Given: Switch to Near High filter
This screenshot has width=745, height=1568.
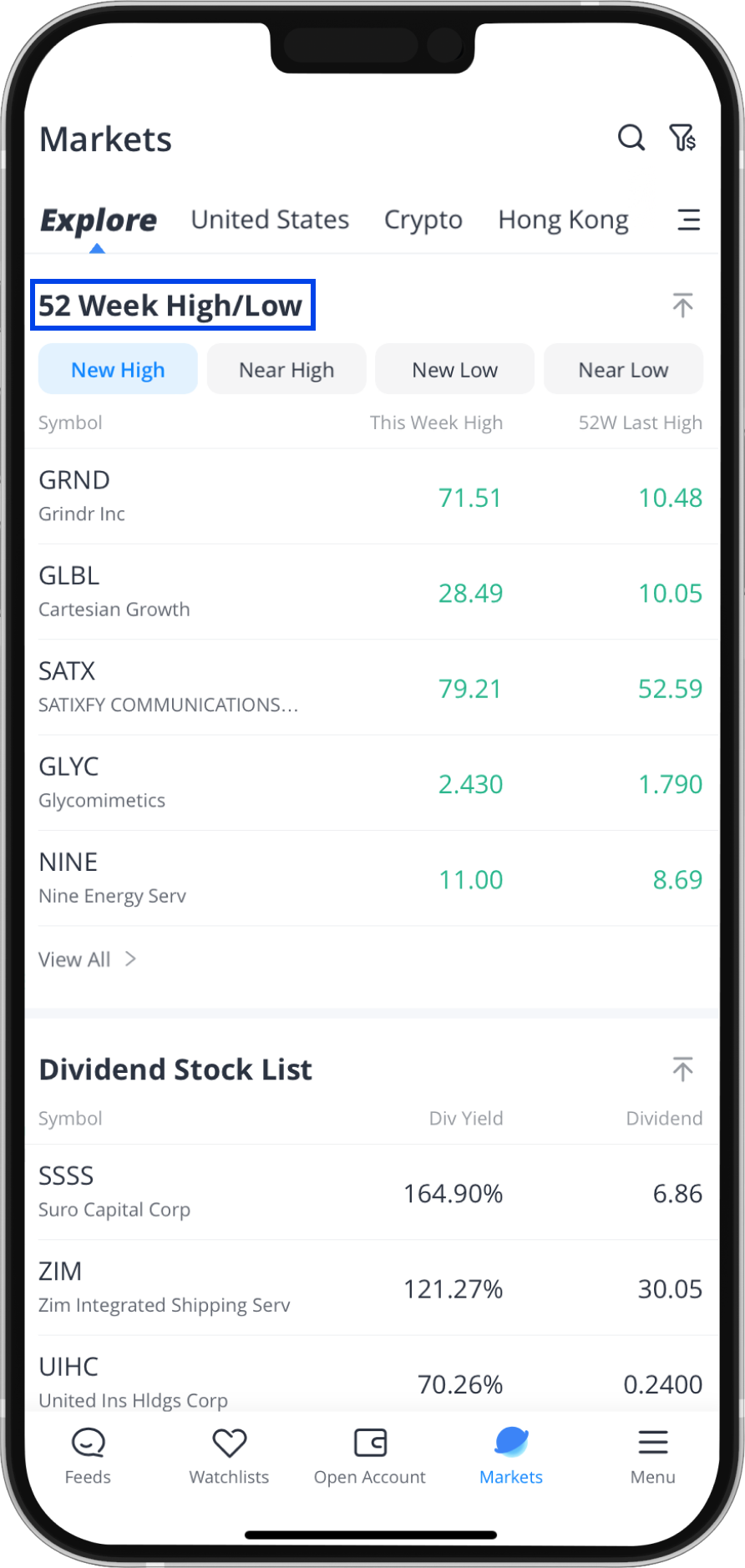Looking at the screenshot, I should click(286, 370).
